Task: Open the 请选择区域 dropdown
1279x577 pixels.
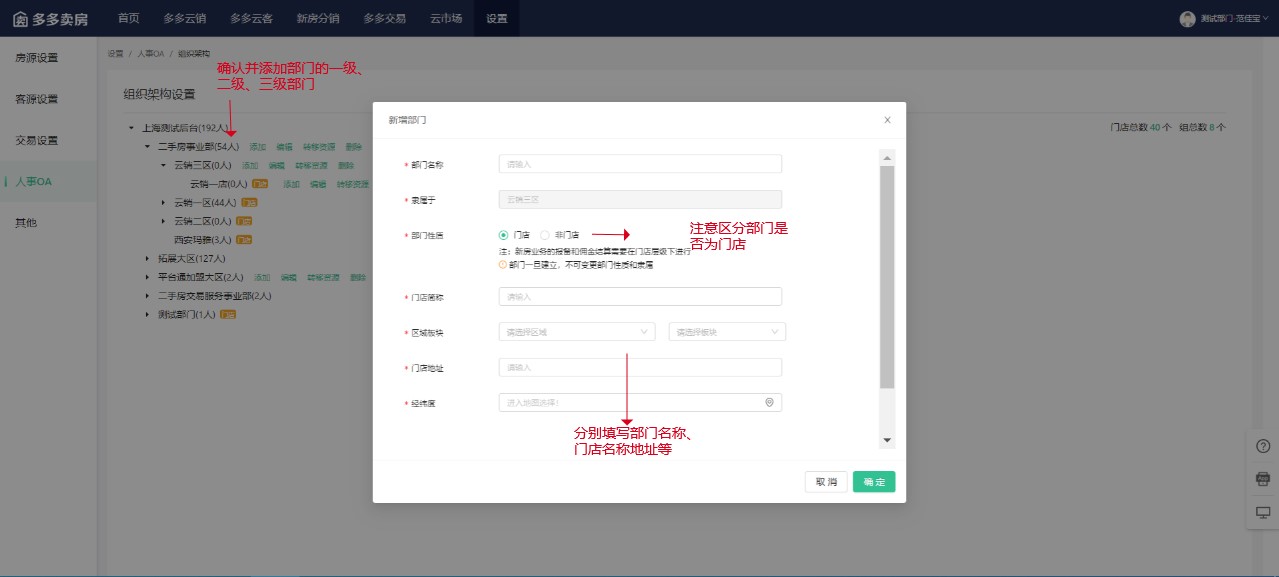Action: tap(577, 331)
